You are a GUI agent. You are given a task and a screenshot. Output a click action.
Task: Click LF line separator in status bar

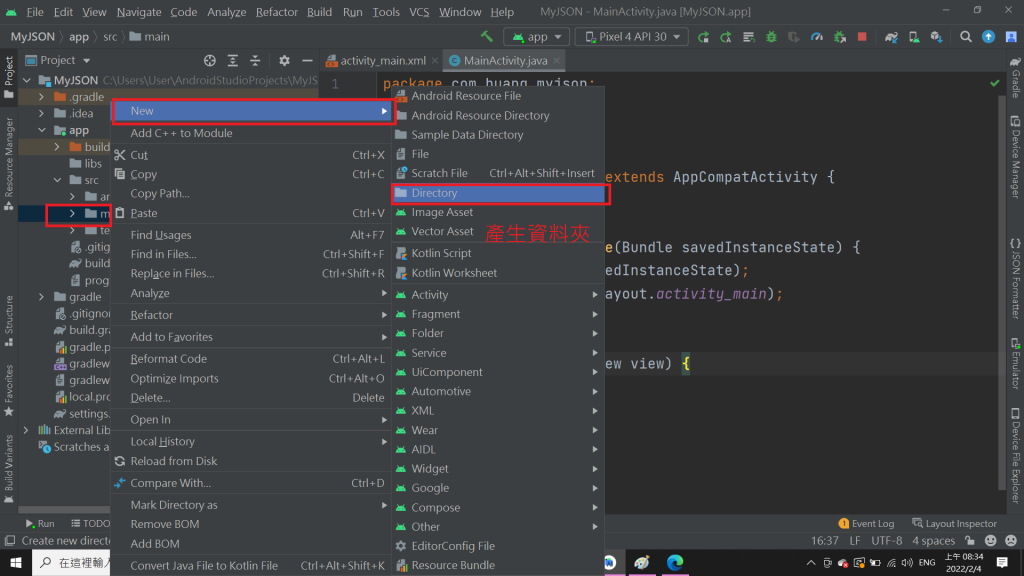pyautogui.click(x=855, y=541)
